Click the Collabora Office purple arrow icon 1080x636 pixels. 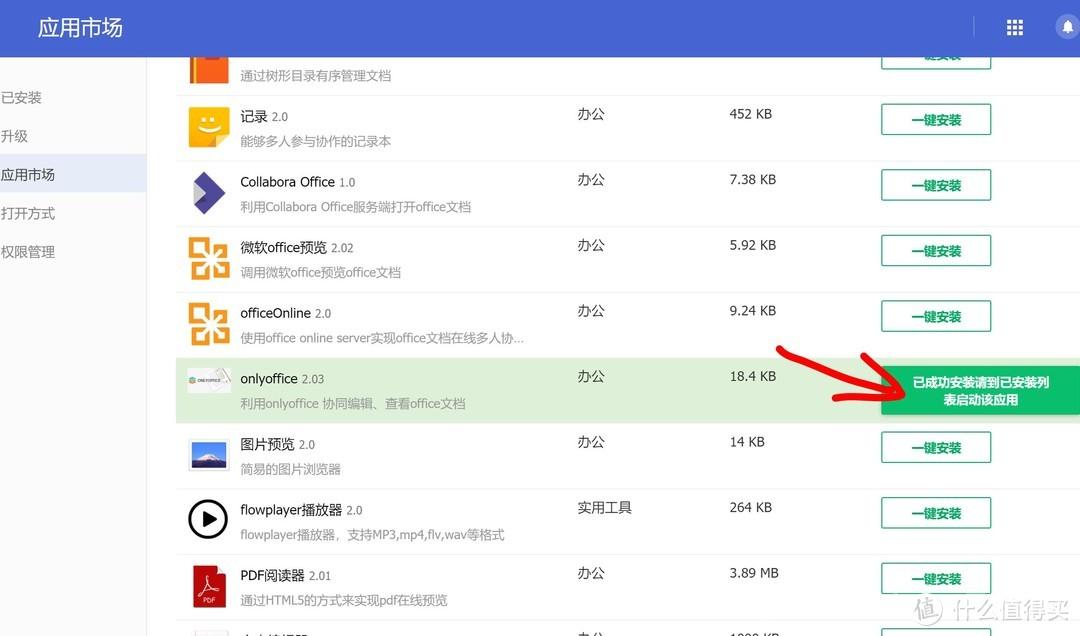(209, 193)
